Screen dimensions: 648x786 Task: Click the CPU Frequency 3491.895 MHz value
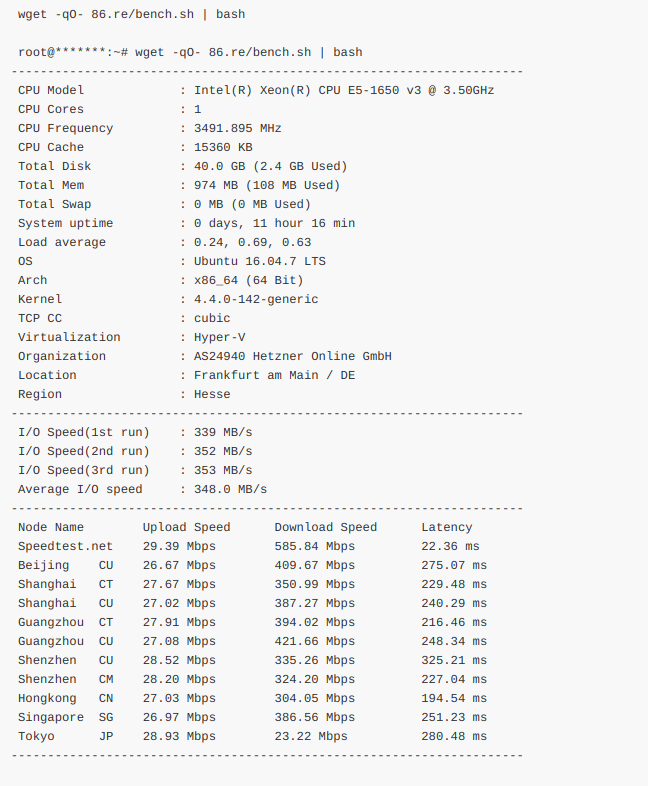(237, 128)
